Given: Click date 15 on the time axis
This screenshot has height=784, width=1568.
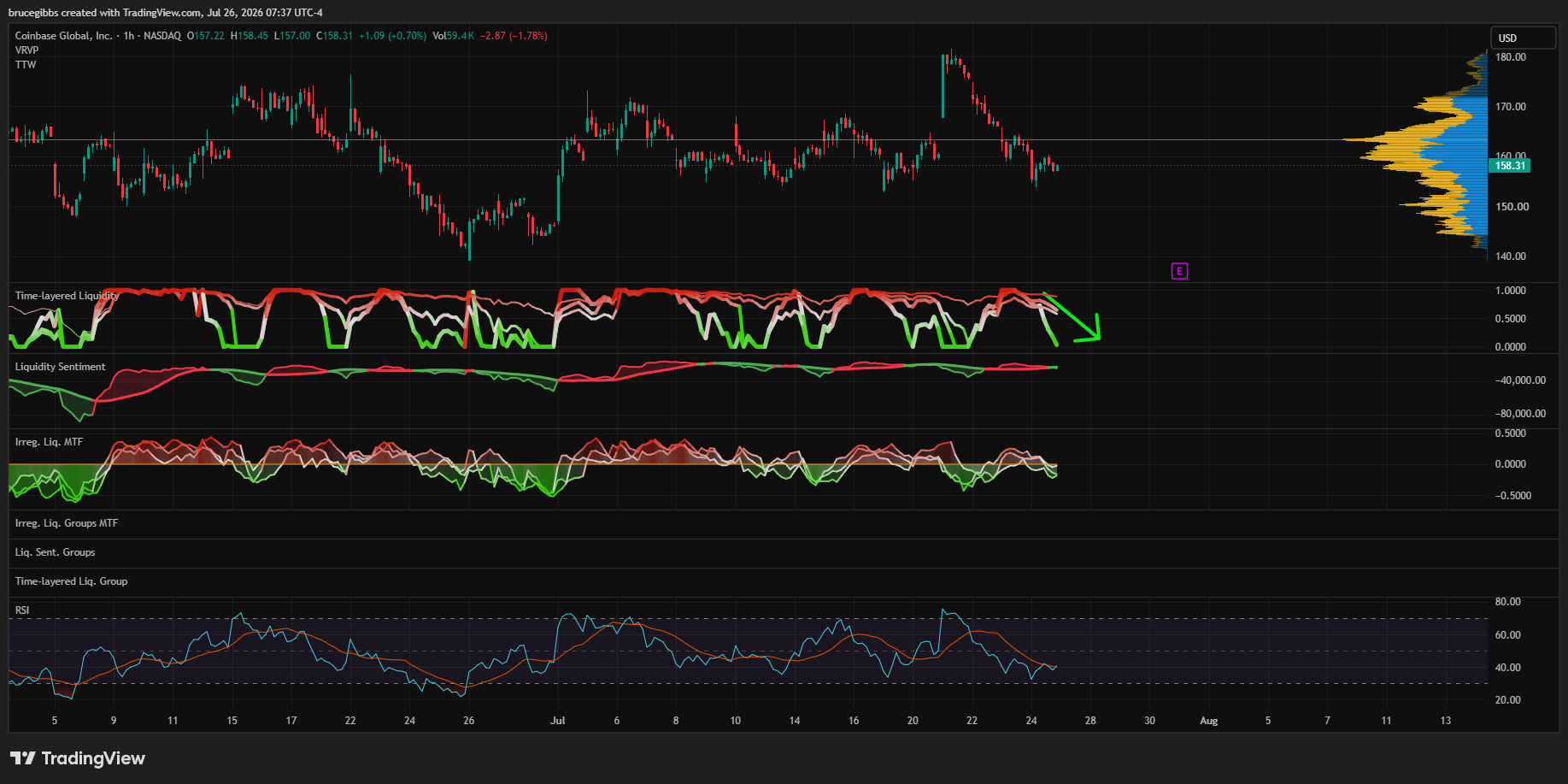Looking at the screenshot, I should [232, 721].
